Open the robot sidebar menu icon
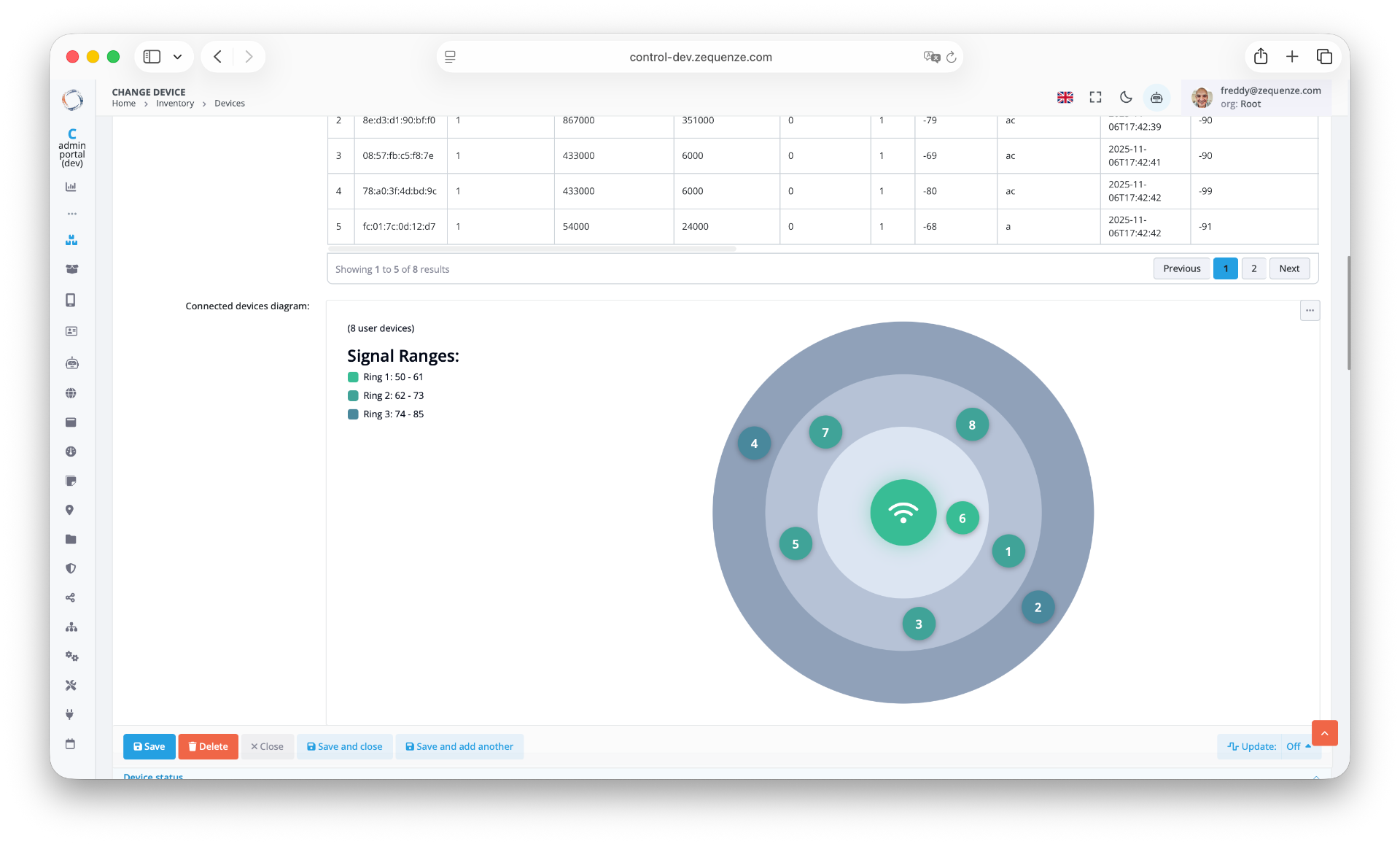 pos(71,363)
